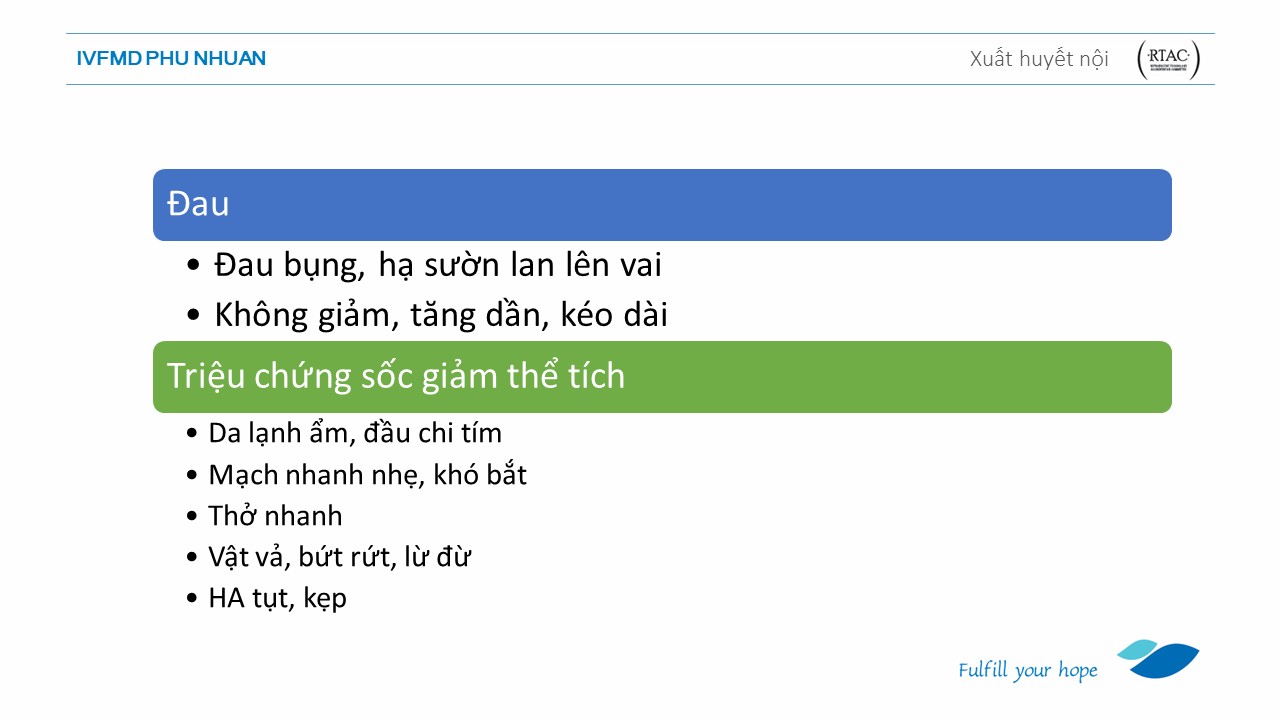The image size is (1280, 720).
Task: Click the bullet 'Vật vả, bứt rứt, lừ đừ'
Action: click(x=340, y=557)
